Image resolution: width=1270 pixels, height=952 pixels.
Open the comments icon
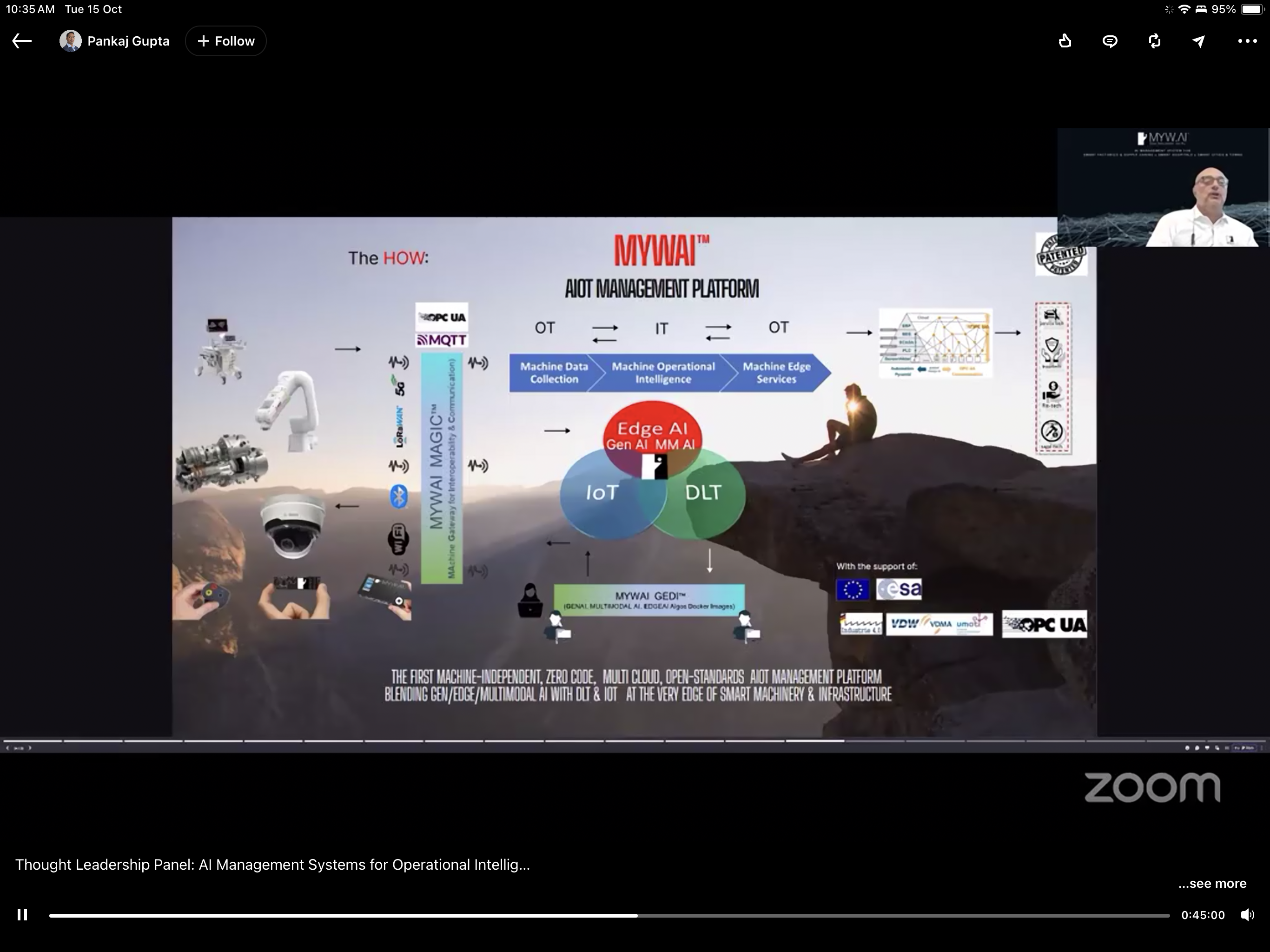pyautogui.click(x=1110, y=41)
